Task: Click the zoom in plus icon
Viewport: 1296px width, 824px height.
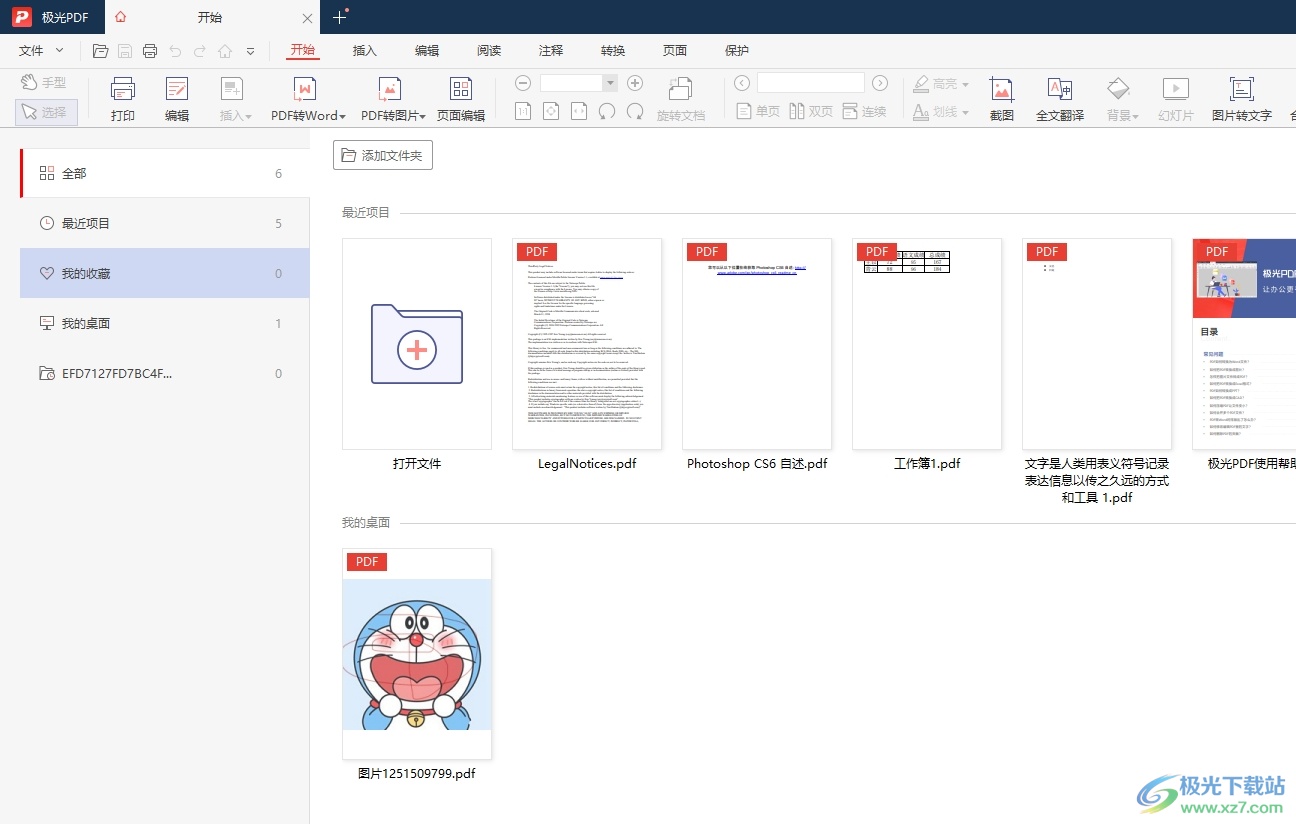Action: pos(634,83)
